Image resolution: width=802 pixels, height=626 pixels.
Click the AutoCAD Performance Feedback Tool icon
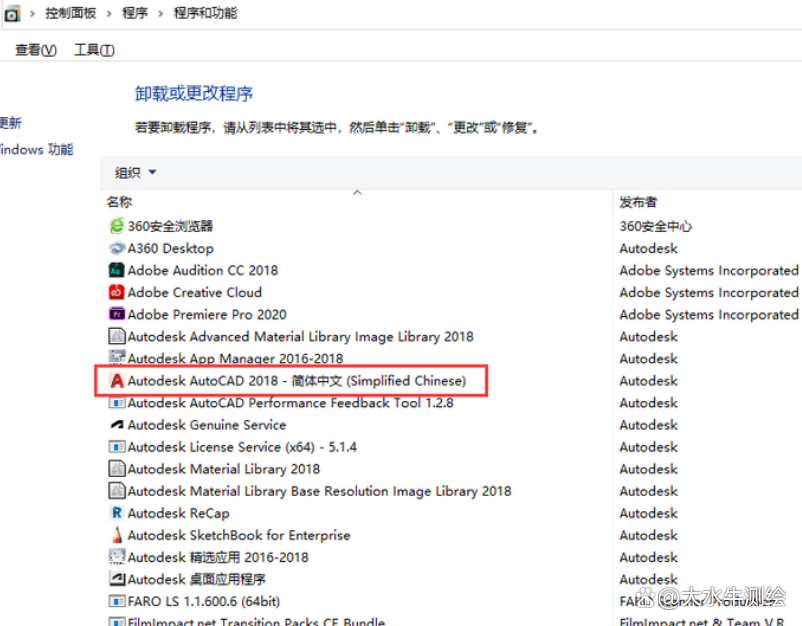117,403
